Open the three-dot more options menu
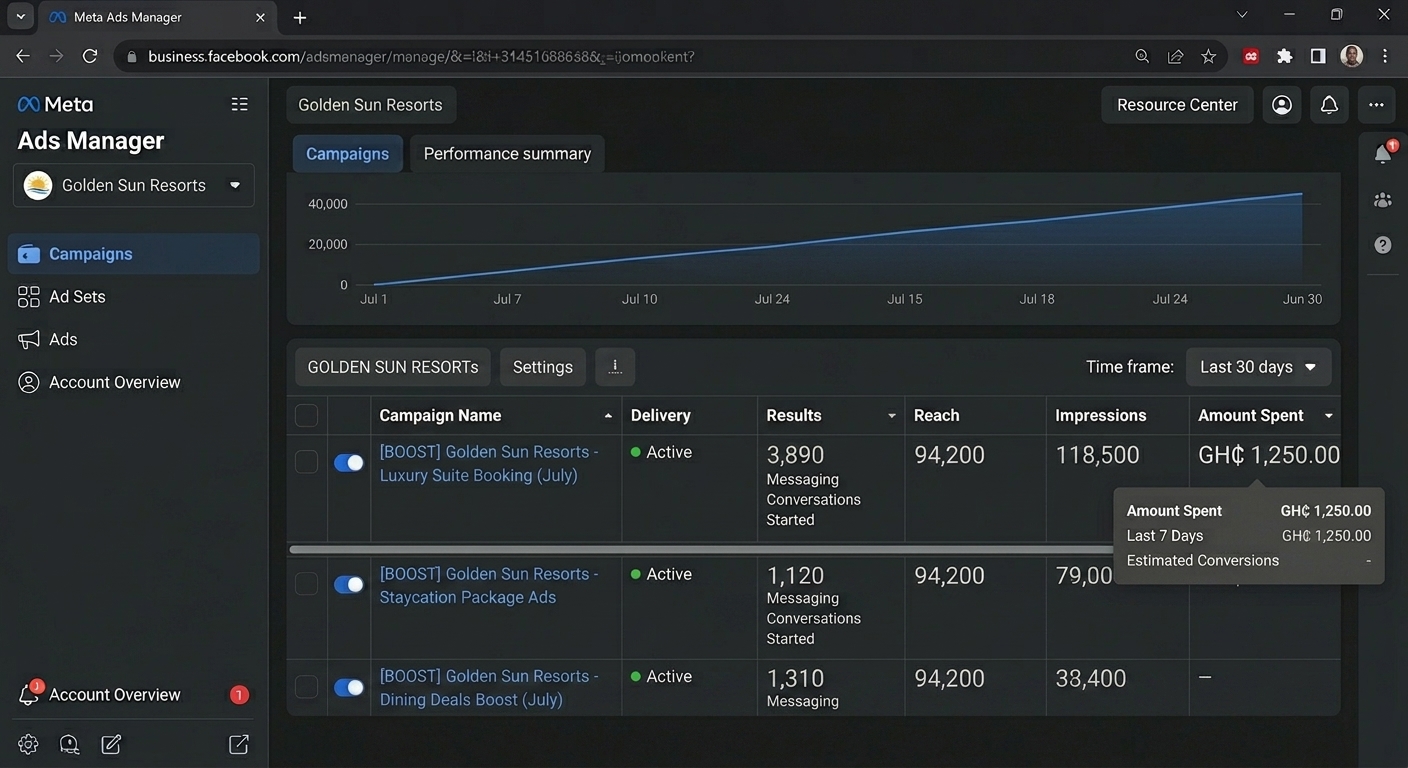The width and height of the screenshot is (1408, 768). click(1377, 105)
